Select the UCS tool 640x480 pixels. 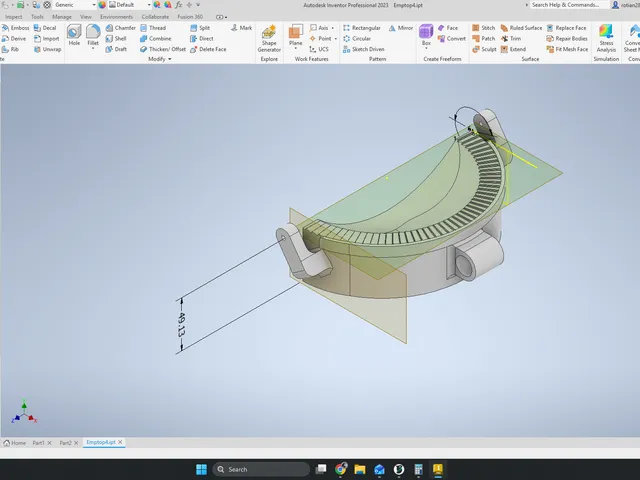click(x=319, y=49)
